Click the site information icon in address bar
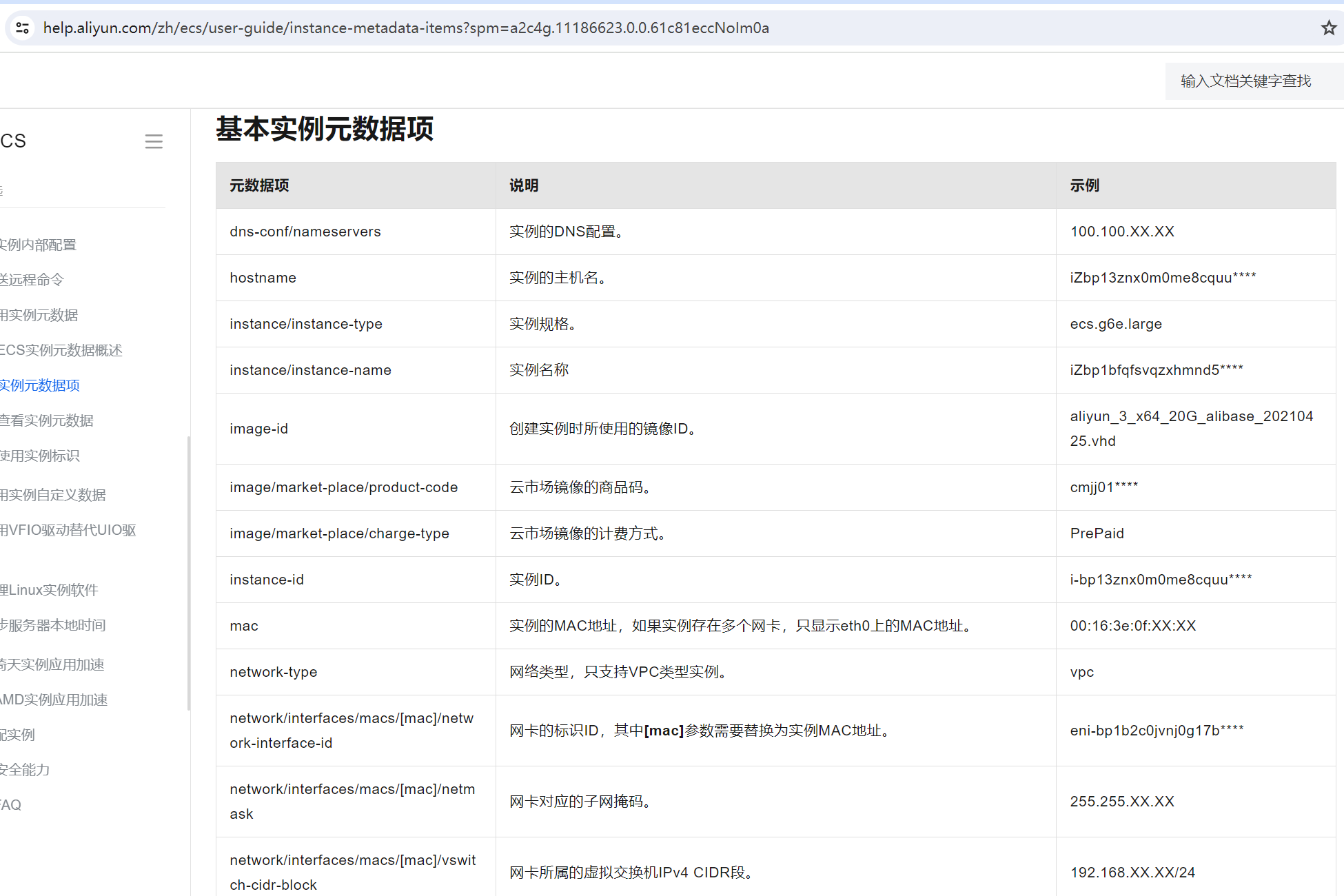Viewport: 1344px width, 896px height. point(22,28)
